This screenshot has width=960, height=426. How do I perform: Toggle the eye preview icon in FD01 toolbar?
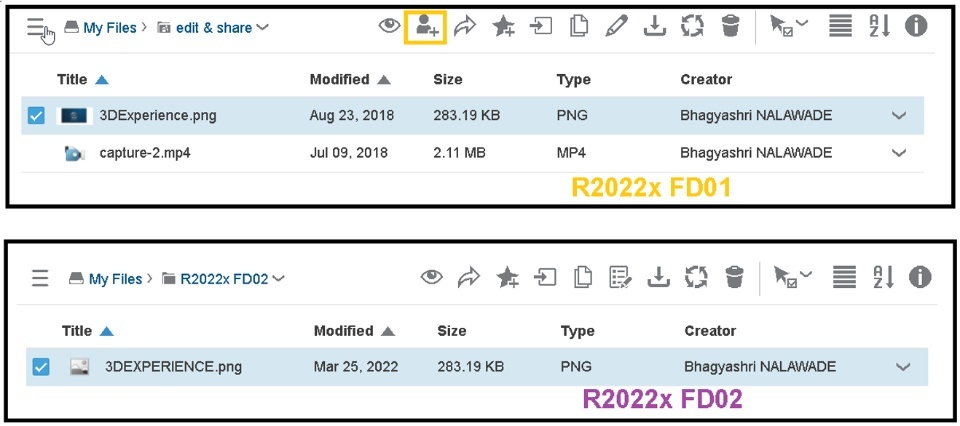[x=389, y=27]
